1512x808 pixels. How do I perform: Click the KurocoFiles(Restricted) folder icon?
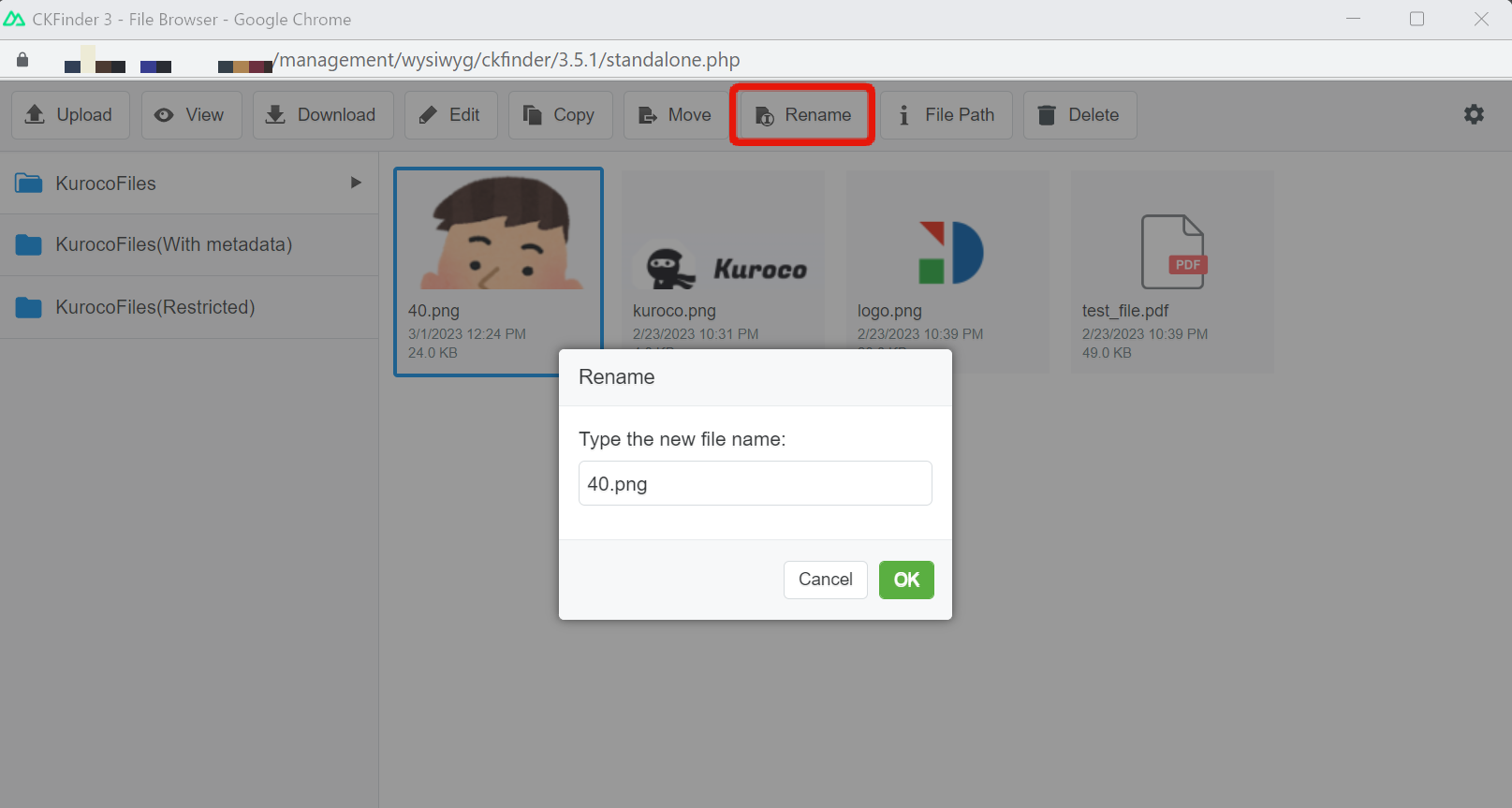29,307
